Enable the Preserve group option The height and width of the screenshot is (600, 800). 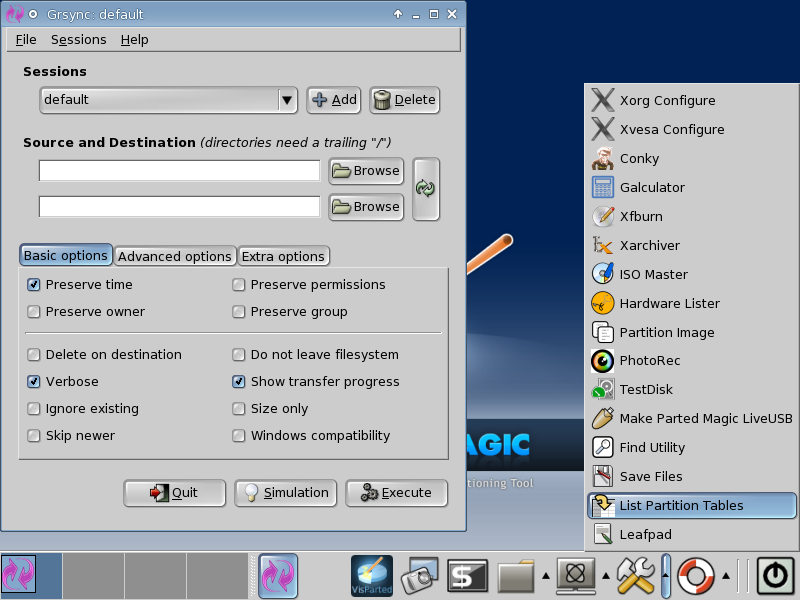pyautogui.click(x=238, y=311)
